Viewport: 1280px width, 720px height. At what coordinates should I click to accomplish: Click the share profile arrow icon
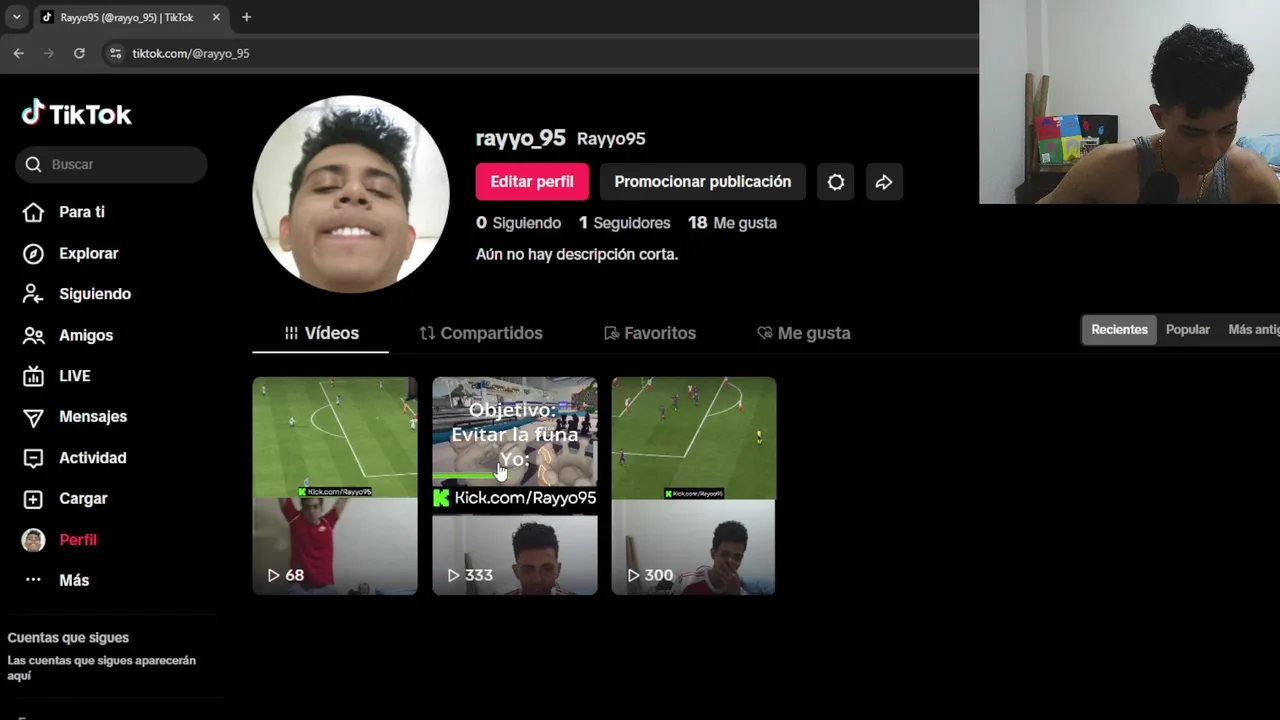(884, 182)
